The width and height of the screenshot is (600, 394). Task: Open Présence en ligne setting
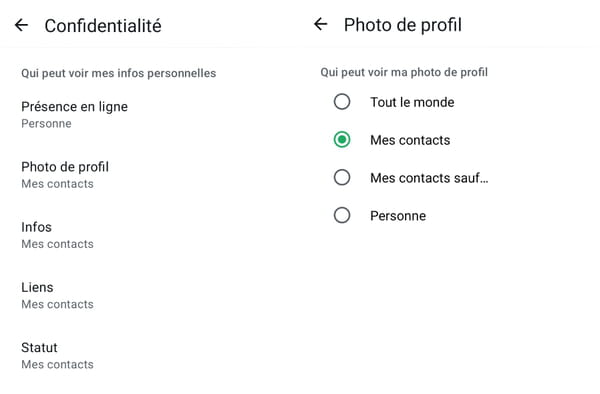(150, 115)
